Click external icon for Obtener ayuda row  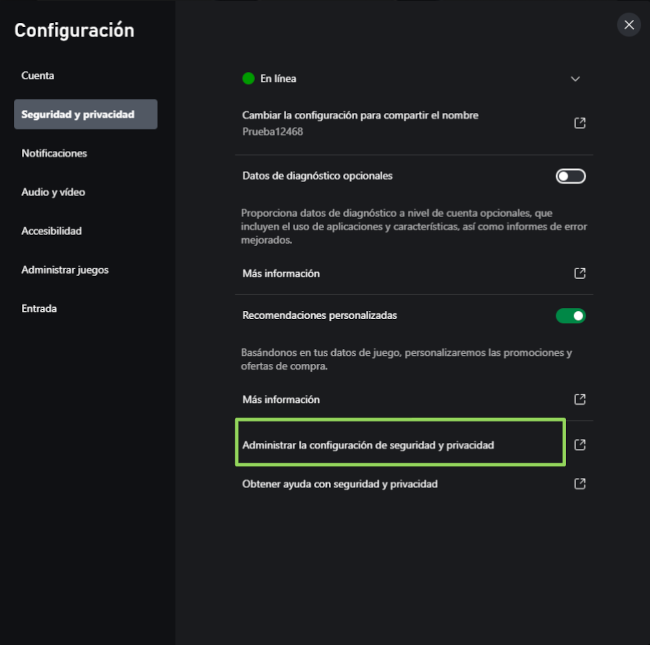tap(579, 483)
